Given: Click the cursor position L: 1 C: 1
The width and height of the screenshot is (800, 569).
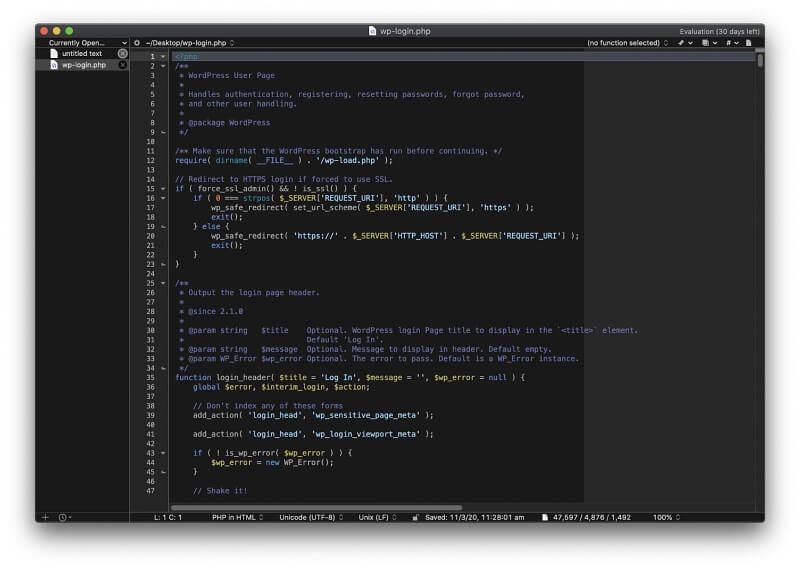Looking at the screenshot, I should pyautogui.click(x=167, y=517).
